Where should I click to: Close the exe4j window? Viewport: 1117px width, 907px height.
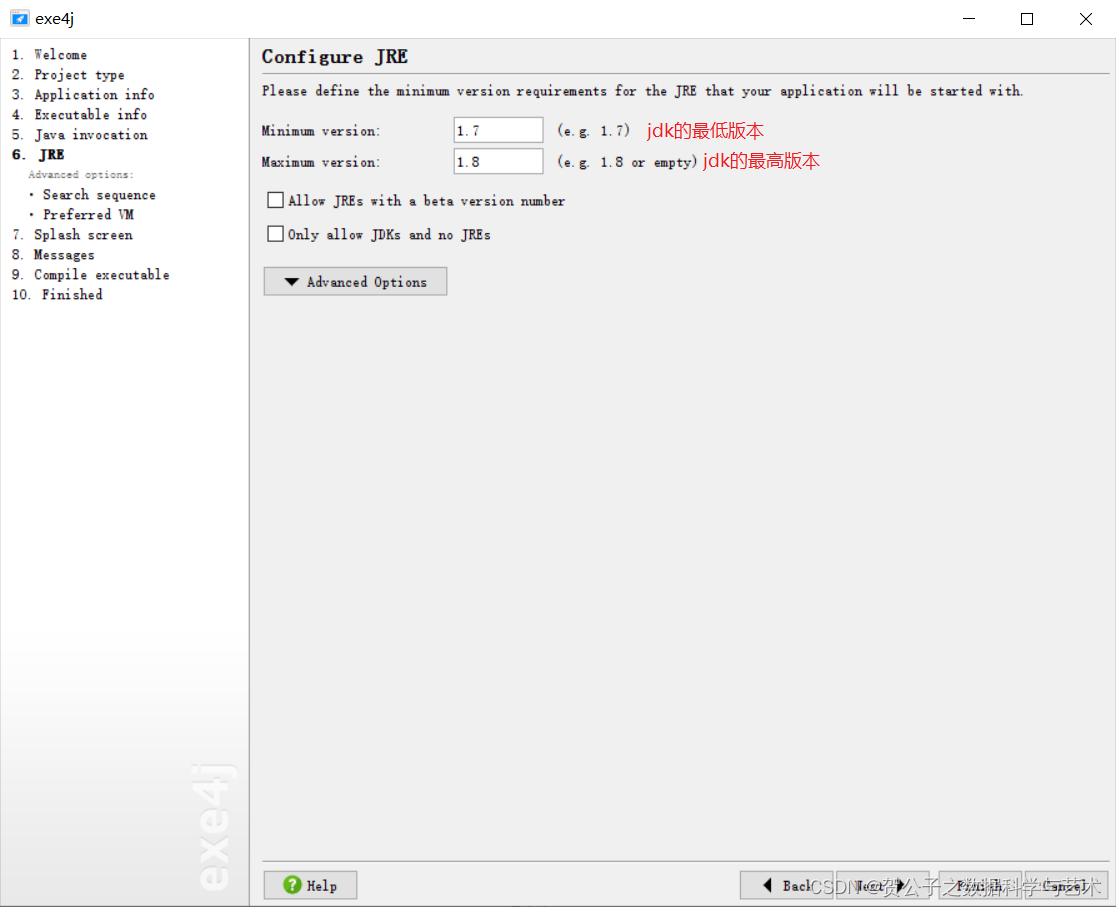pyautogui.click(x=1086, y=19)
